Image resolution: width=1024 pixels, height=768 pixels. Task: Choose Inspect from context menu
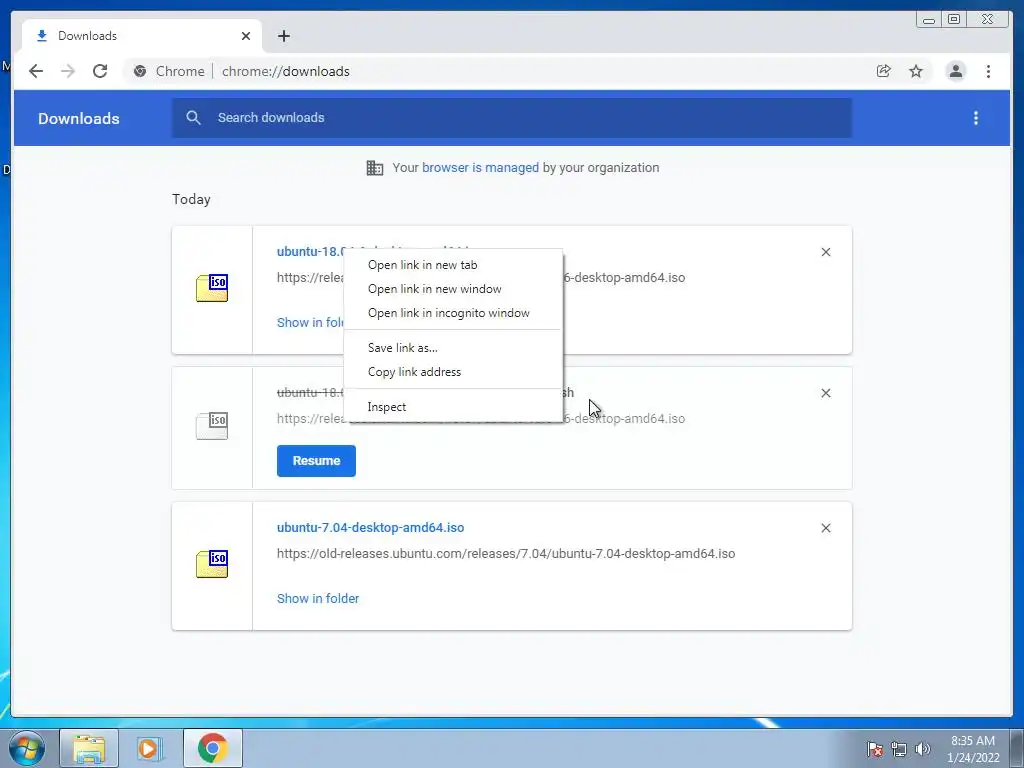(x=453, y=407)
